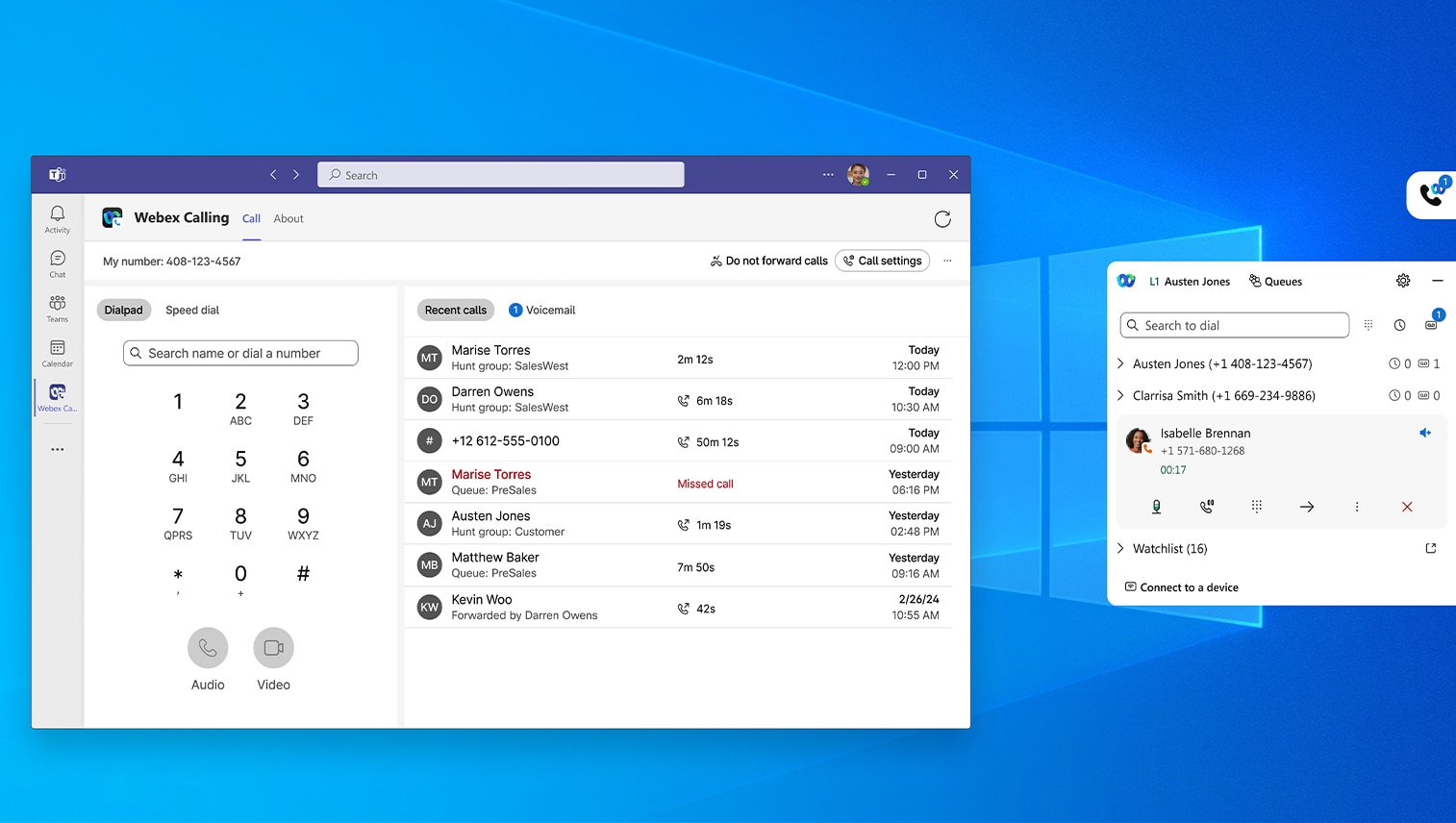Open Call settings
The width and height of the screenshot is (1456, 823).
point(882,261)
